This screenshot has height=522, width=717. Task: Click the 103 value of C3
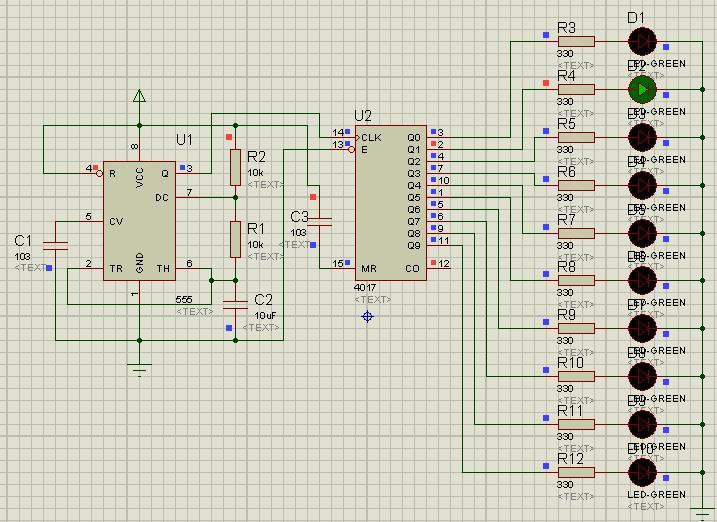coord(299,232)
